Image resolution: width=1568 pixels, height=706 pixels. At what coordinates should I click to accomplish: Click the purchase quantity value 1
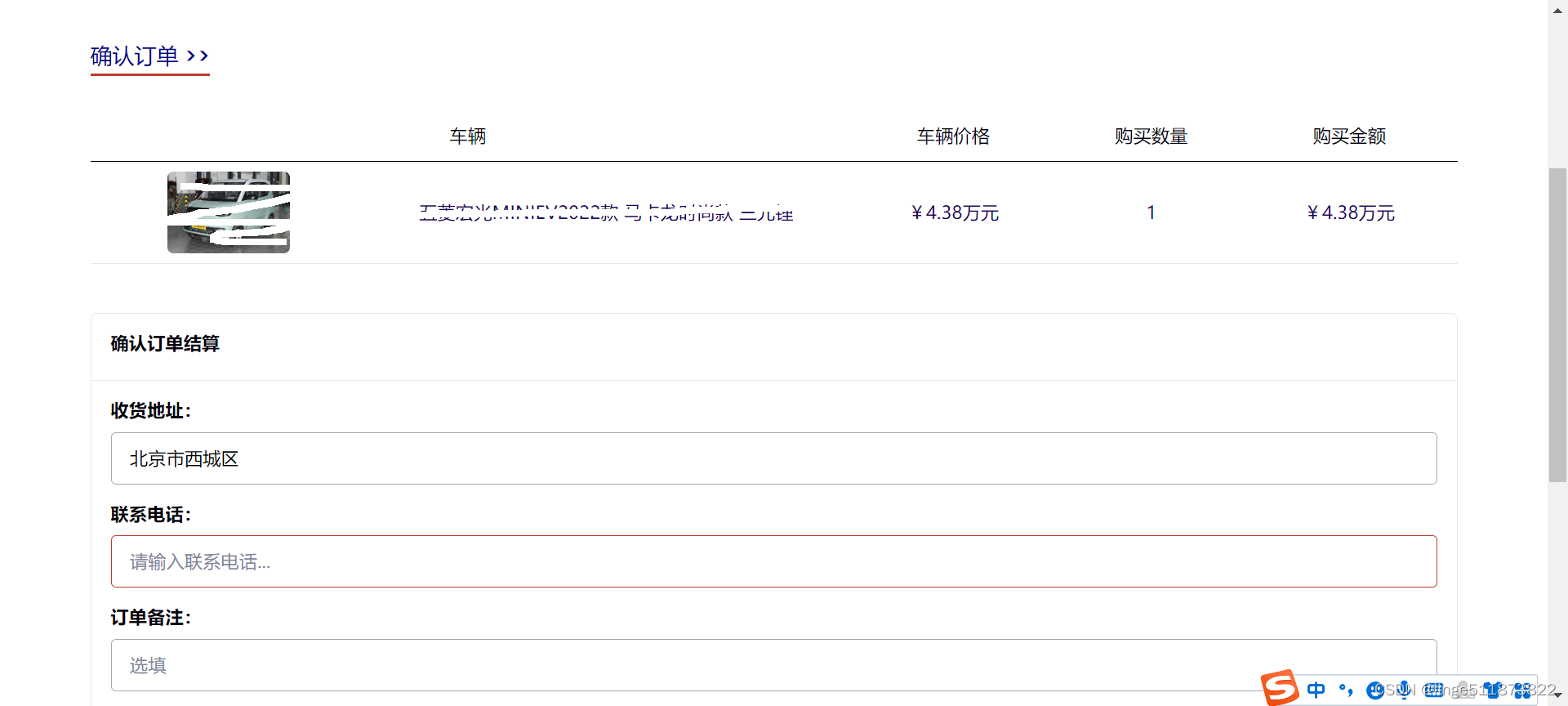tap(1151, 212)
